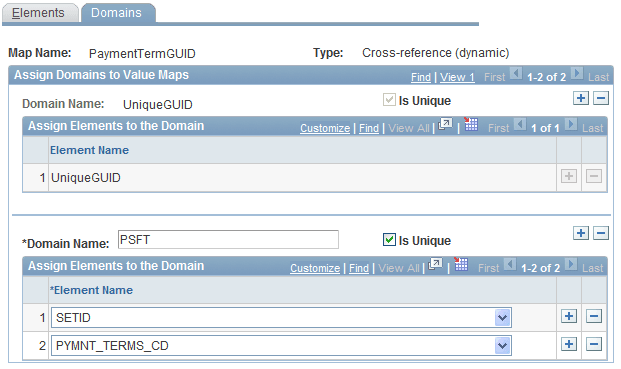
Task: Click the PaymentTermGUID map name text
Action: coord(142,53)
